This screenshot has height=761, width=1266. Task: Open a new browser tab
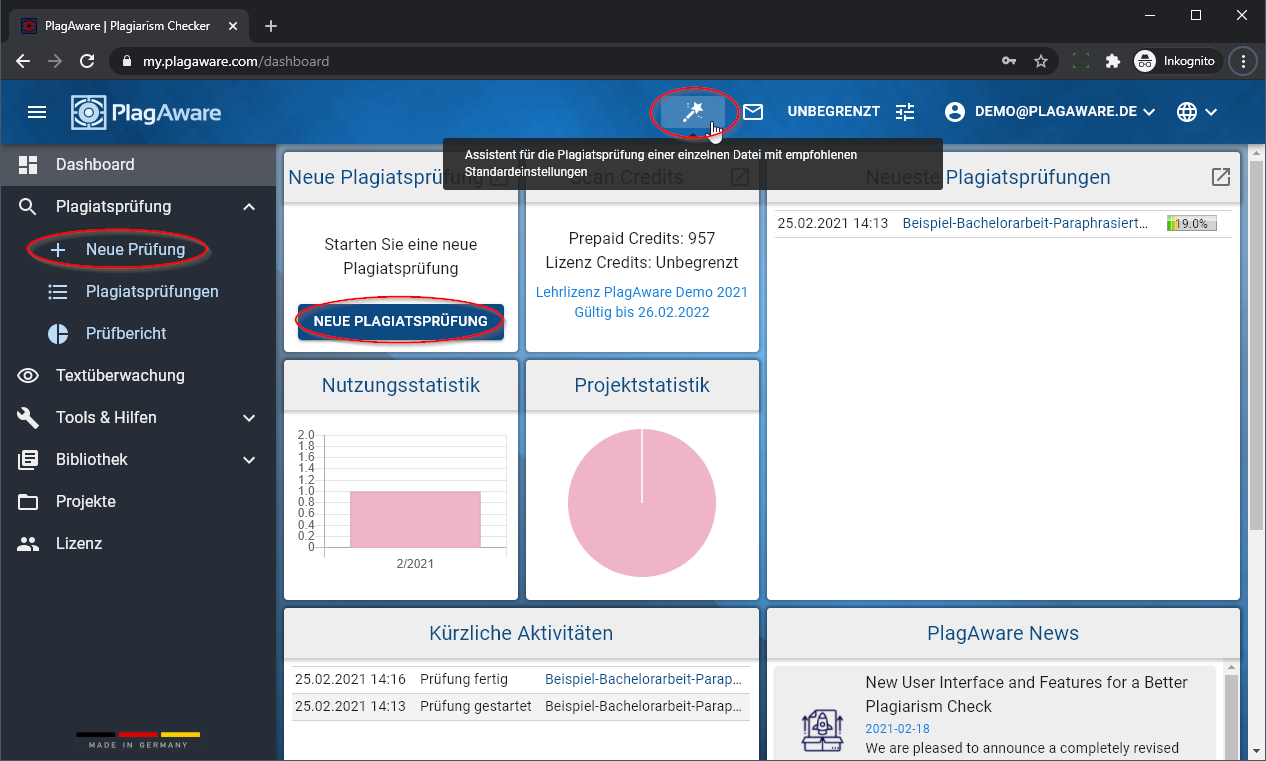(x=270, y=26)
